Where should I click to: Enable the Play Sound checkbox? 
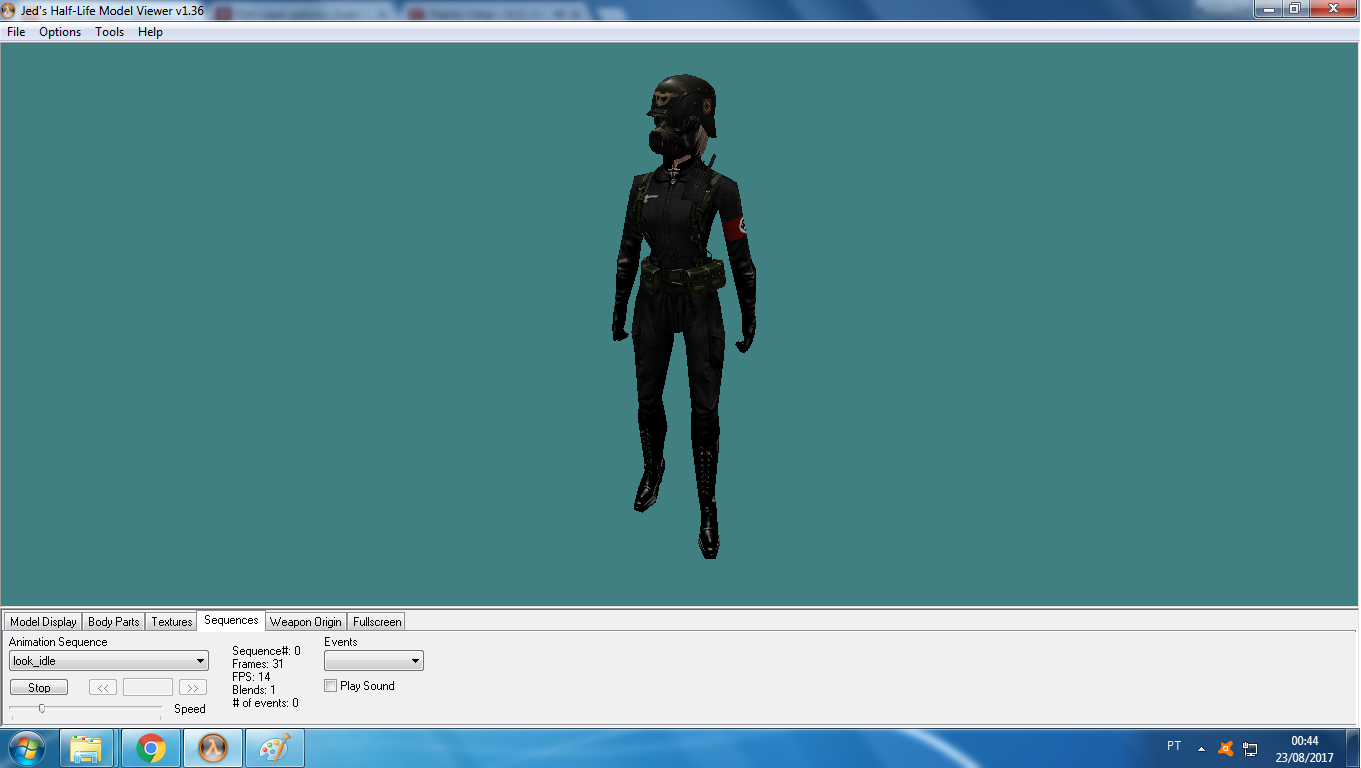(x=331, y=686)
